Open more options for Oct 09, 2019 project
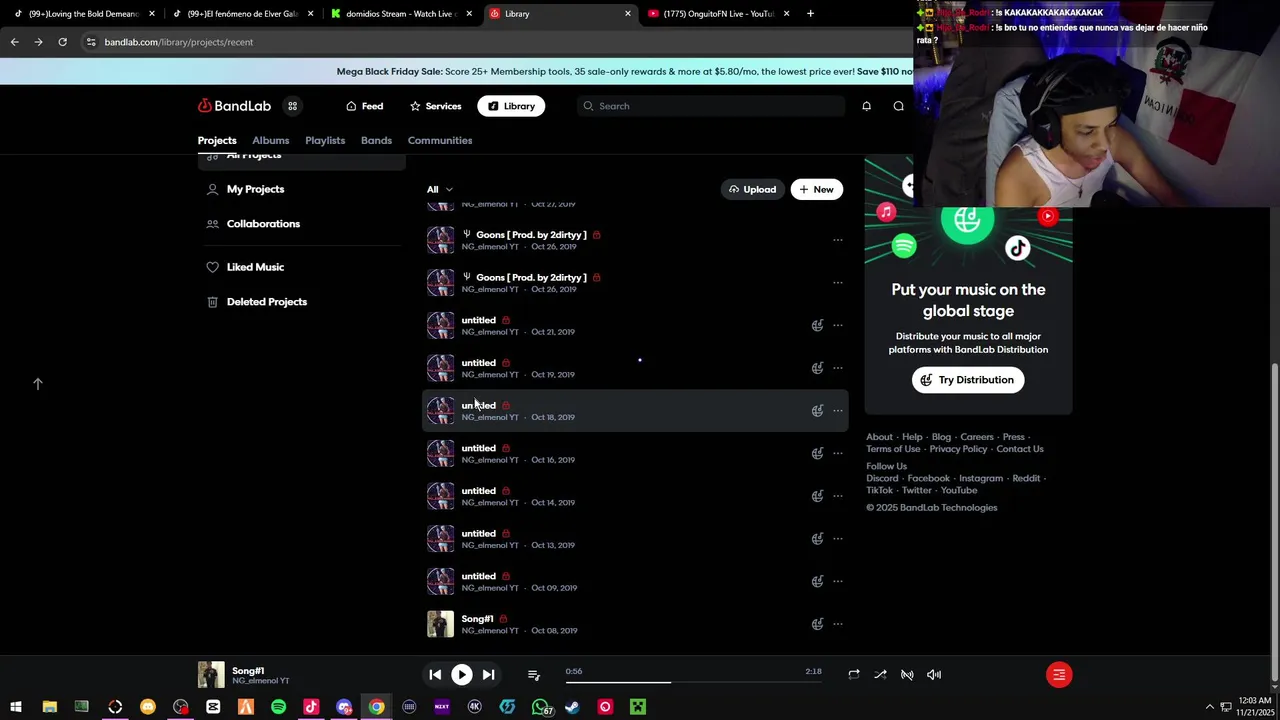Viewport: 1280px width, 720px height. (838, 581)
